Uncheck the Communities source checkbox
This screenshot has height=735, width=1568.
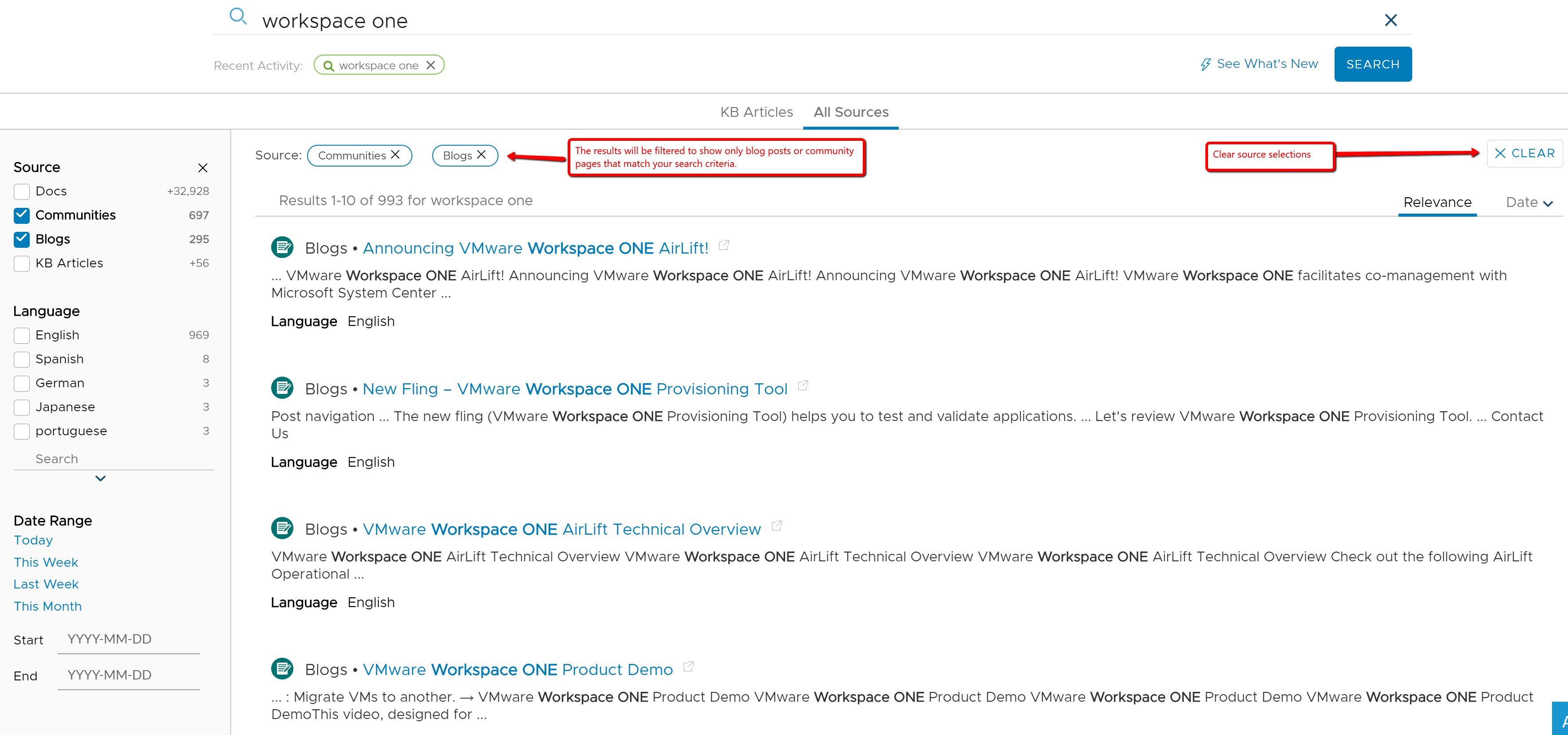[22, 215]
